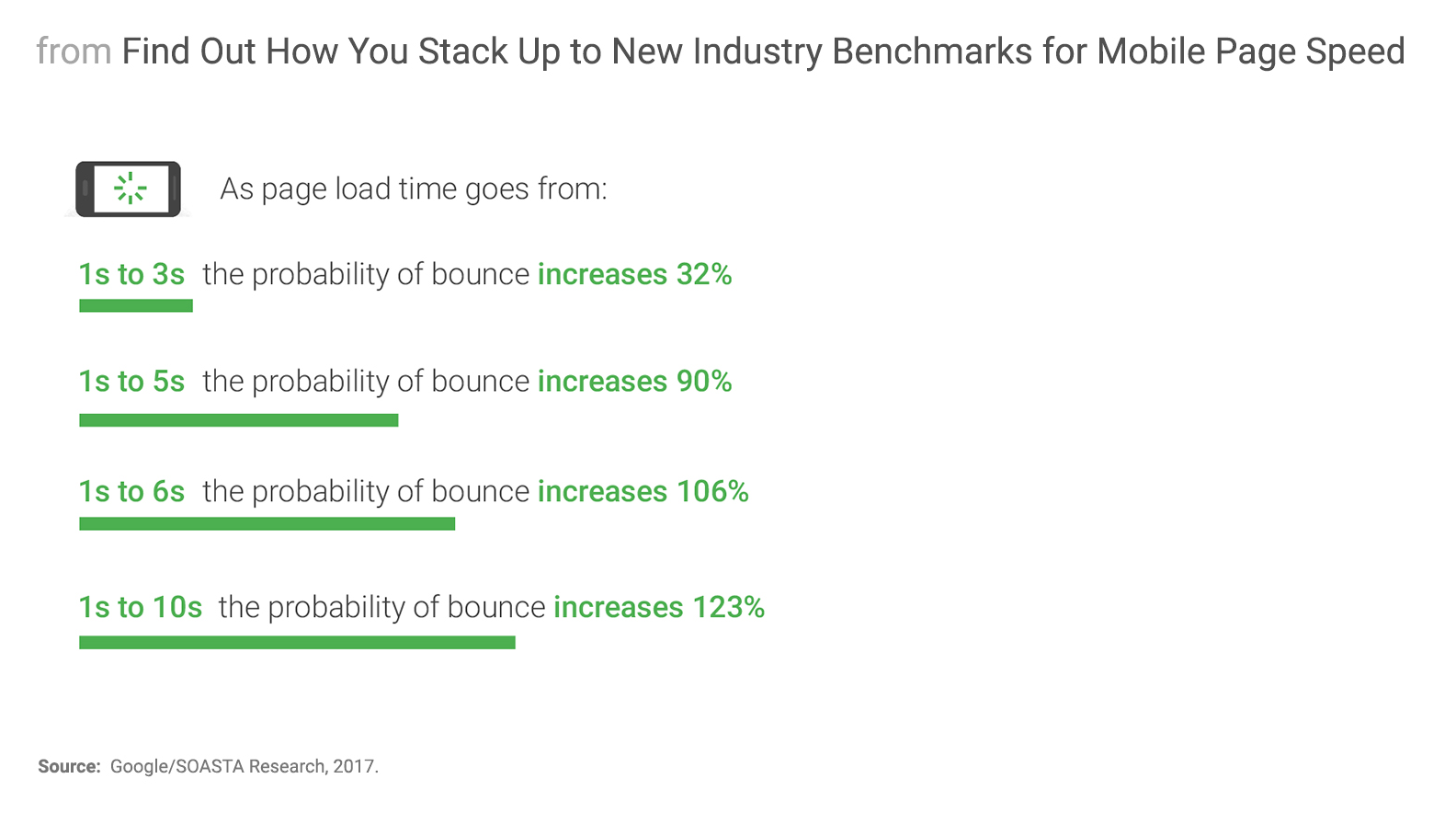Click the article title about Mobile Page Speed
Screen dimensions: 1456x813
coord(763,52)
